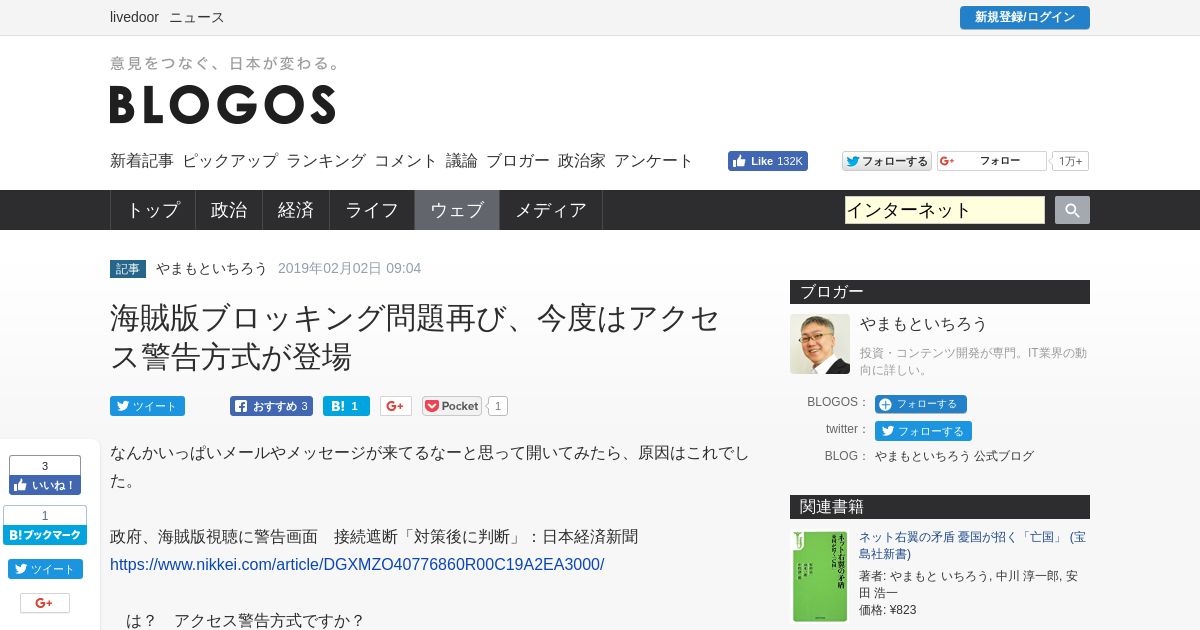Screen dimensions: 1200x630
Task: Go to コメント menu
Action: click(406, 161)
